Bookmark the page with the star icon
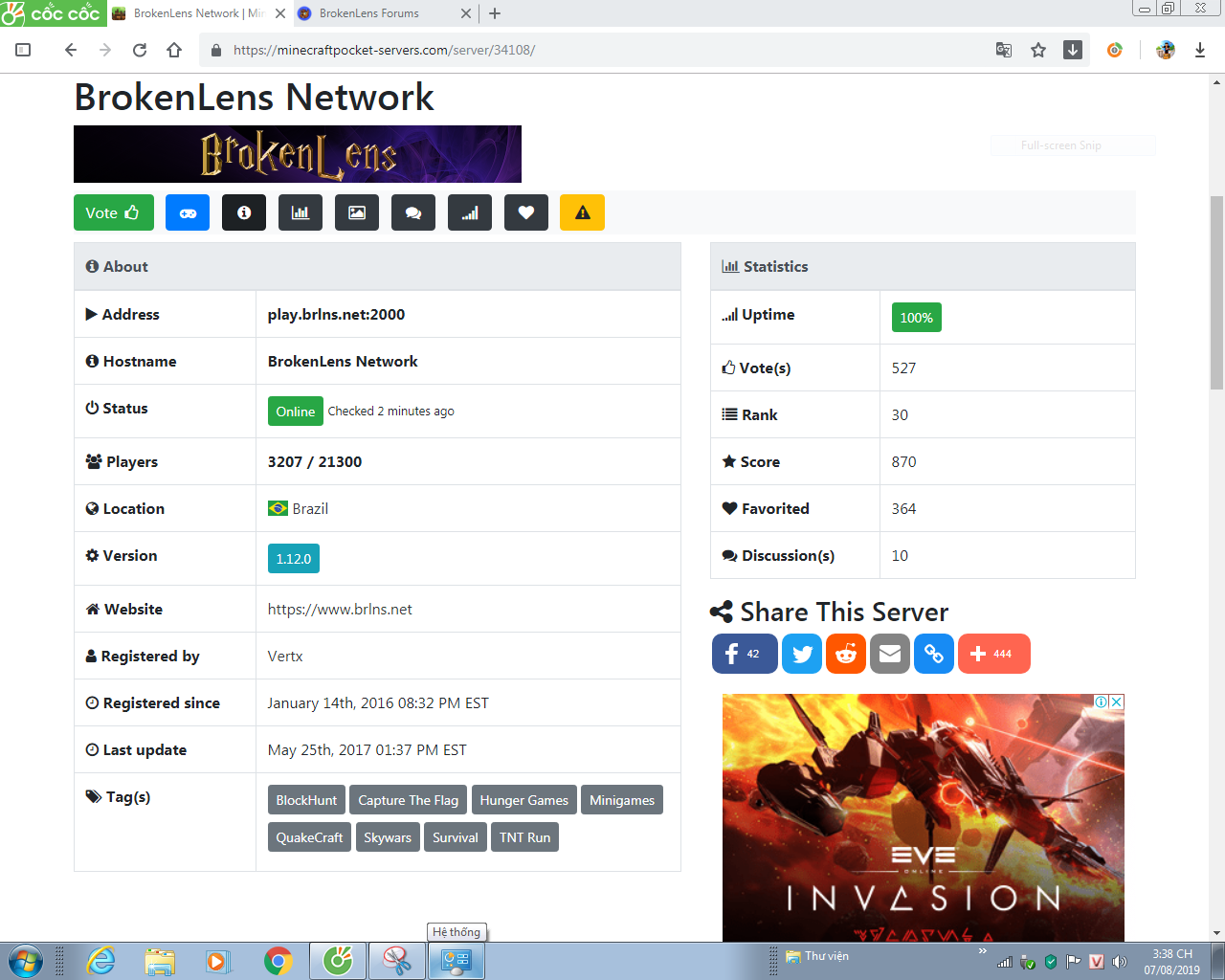 pos(1038,50)
